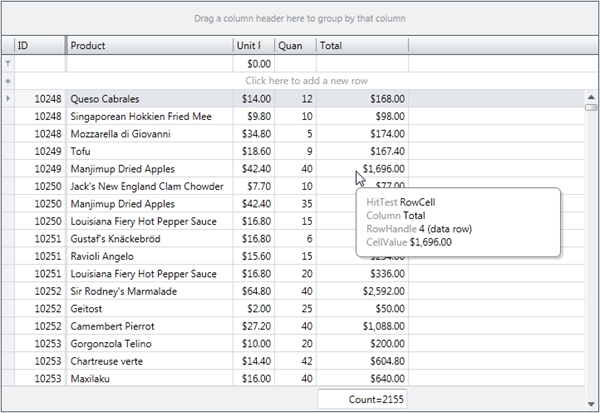Click the $167.40 total cell
600x413 pixels.
[x=362, y=151]
